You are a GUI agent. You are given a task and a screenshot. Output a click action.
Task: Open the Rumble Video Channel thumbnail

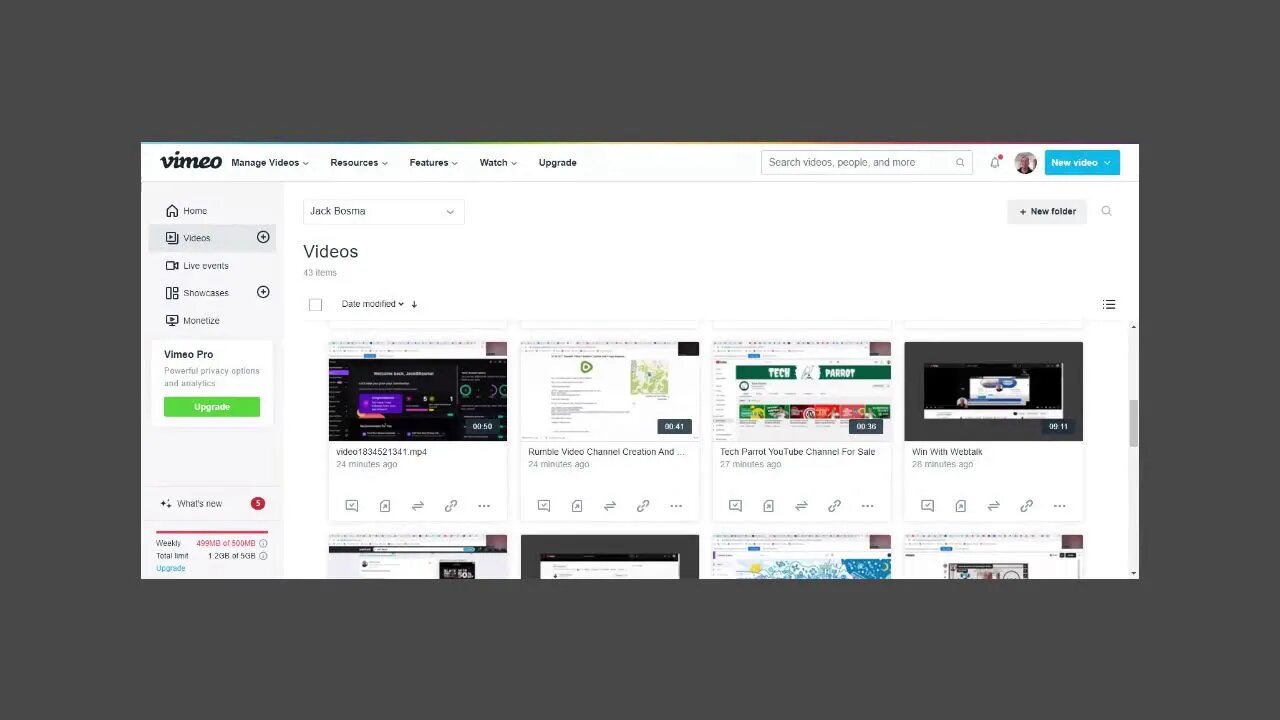point(610,391)
